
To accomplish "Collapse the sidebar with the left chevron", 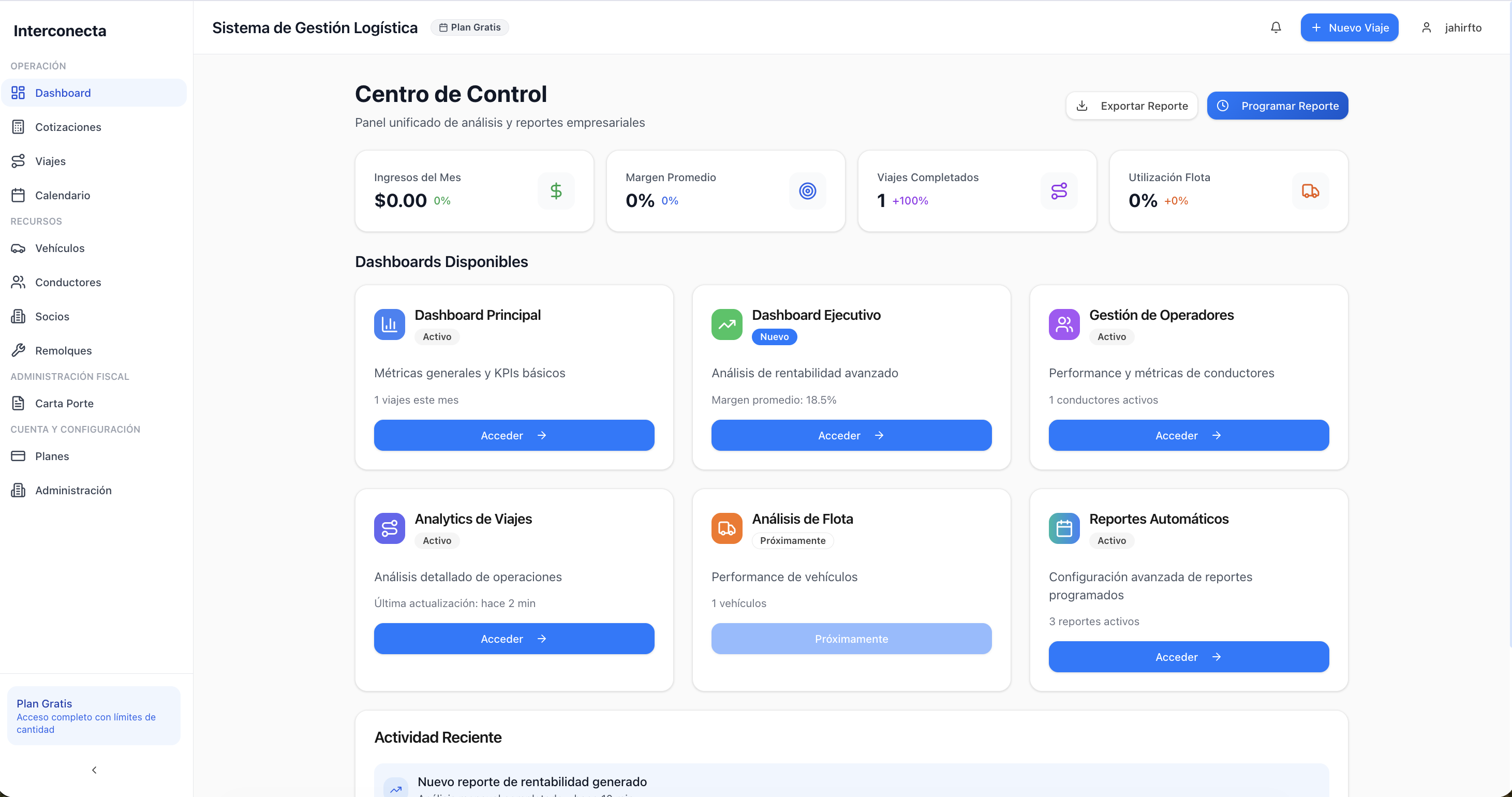I will (94, 770).
